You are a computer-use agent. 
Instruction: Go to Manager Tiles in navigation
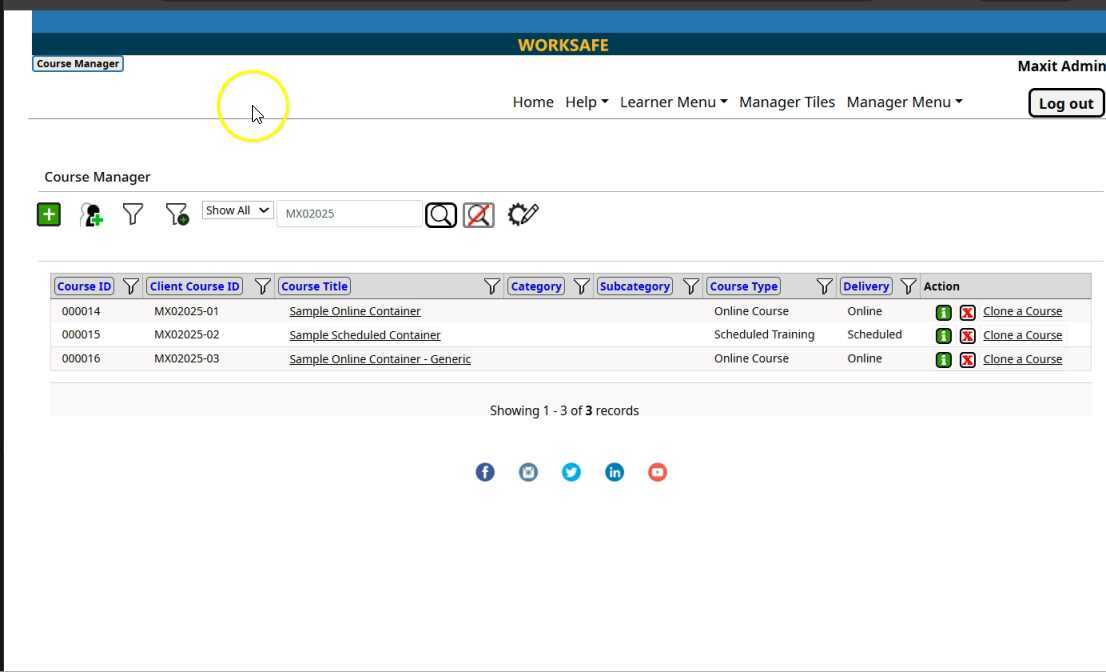pyautogui.click(x=786, y=102)
